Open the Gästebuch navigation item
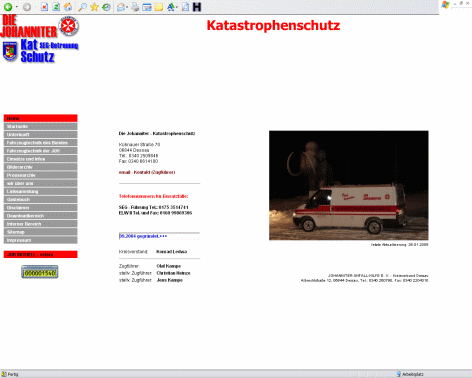This screenshot has height=378, width=472. [x=40, y=199]
